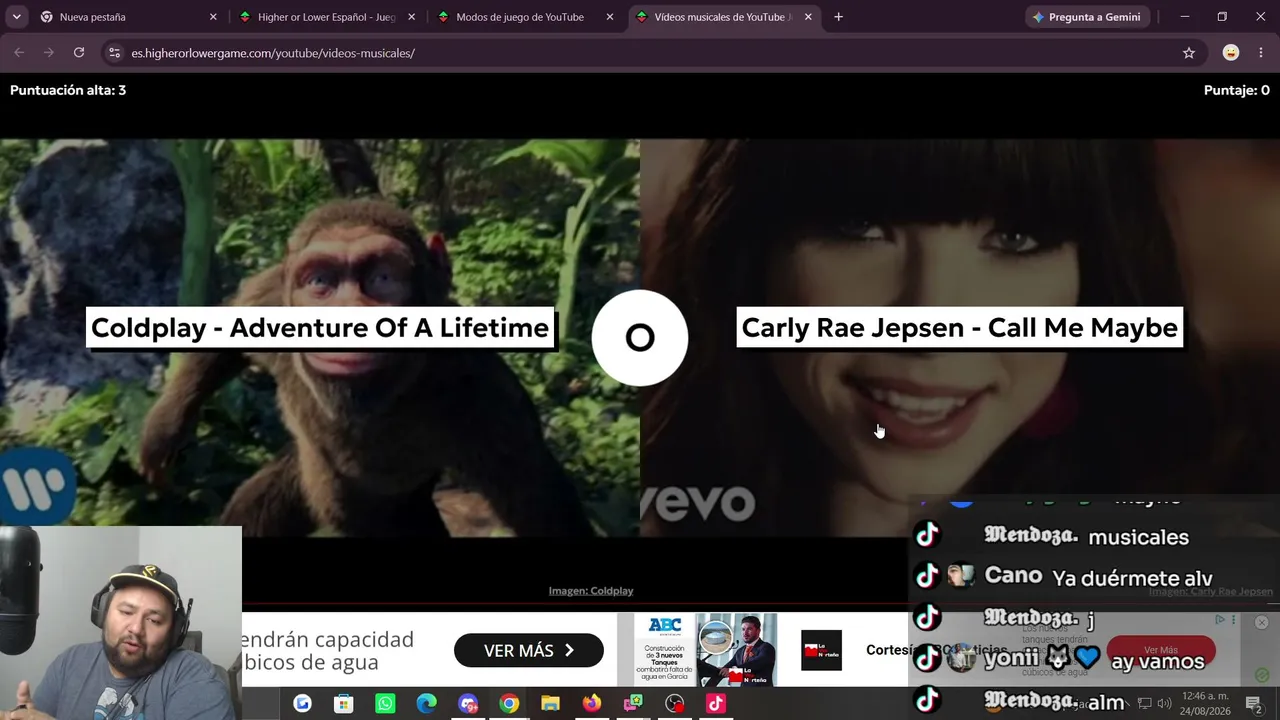Click the Pregunta a Gemini button
The height and width of the screenshot is (720, 1280).
pyautogui.click(x=1086, y=17)
